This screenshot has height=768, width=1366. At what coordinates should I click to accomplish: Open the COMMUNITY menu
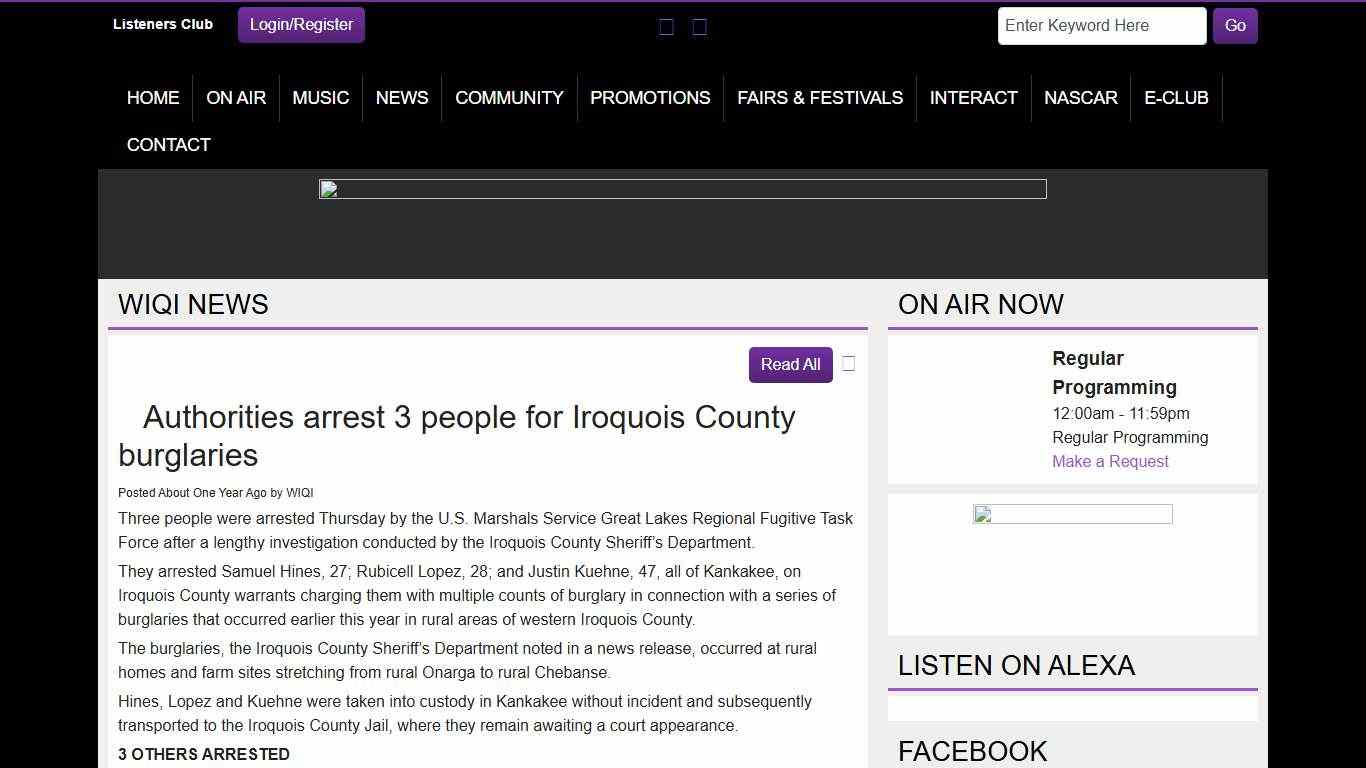pos(509,98)
